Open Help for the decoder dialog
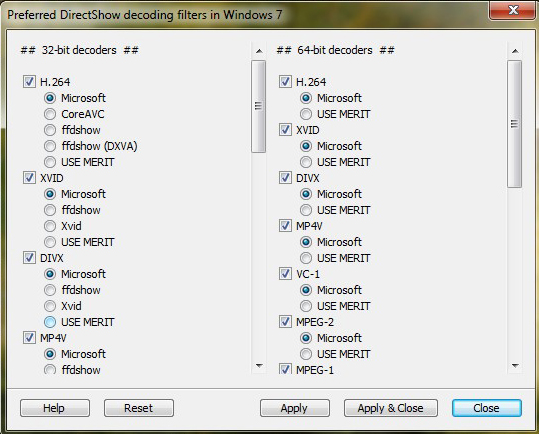This screenshot has width=539, height=434. tap(55, 408)
